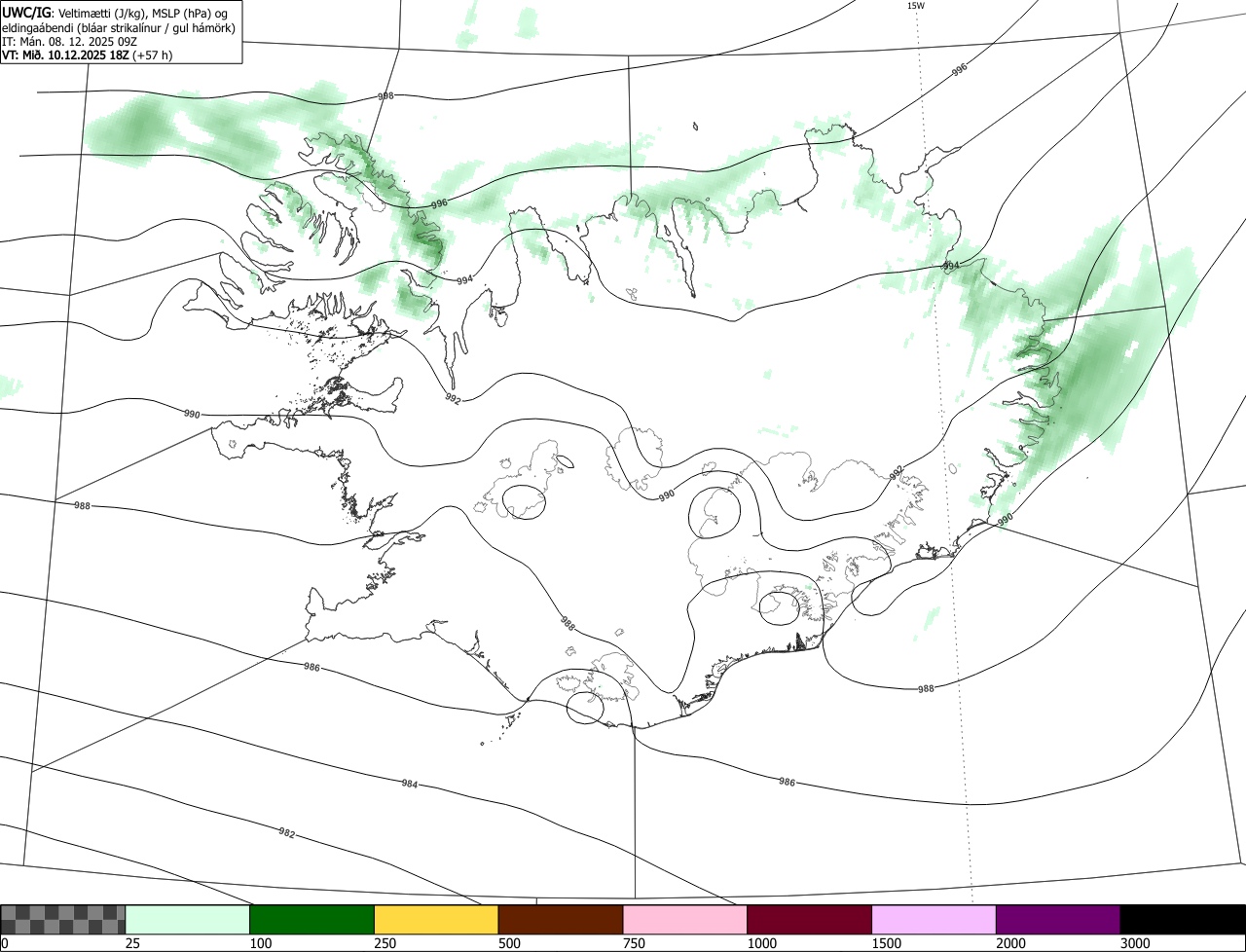Screen dimensions: 1246x952
Task: Click legend value '250'
Action: tap(385, 943)
